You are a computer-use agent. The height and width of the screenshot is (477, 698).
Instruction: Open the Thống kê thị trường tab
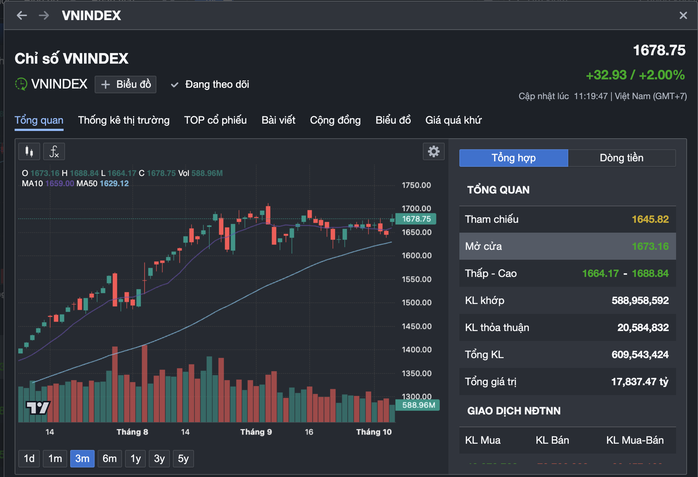point(124,120)
